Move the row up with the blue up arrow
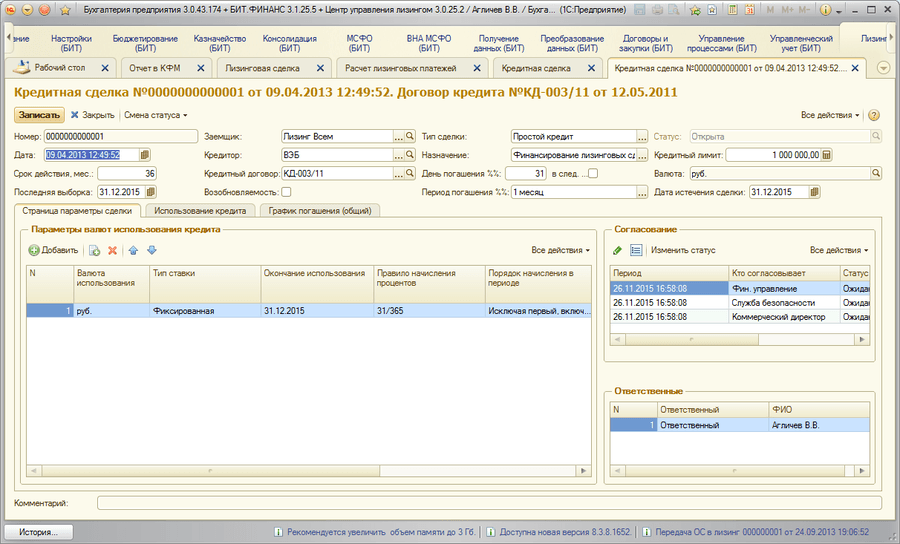 [x=133, y=250]
